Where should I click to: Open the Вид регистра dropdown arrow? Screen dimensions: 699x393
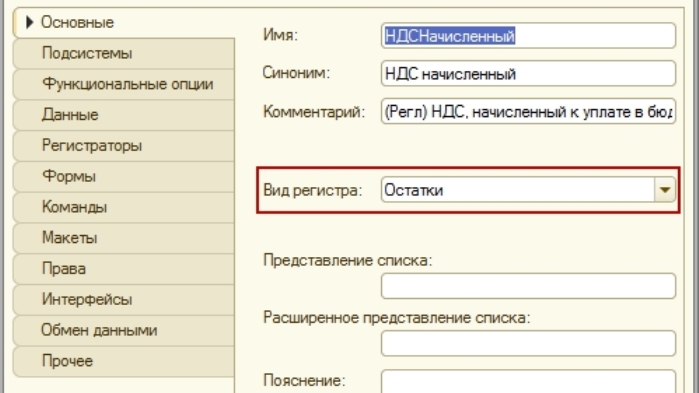click(665, 190)
